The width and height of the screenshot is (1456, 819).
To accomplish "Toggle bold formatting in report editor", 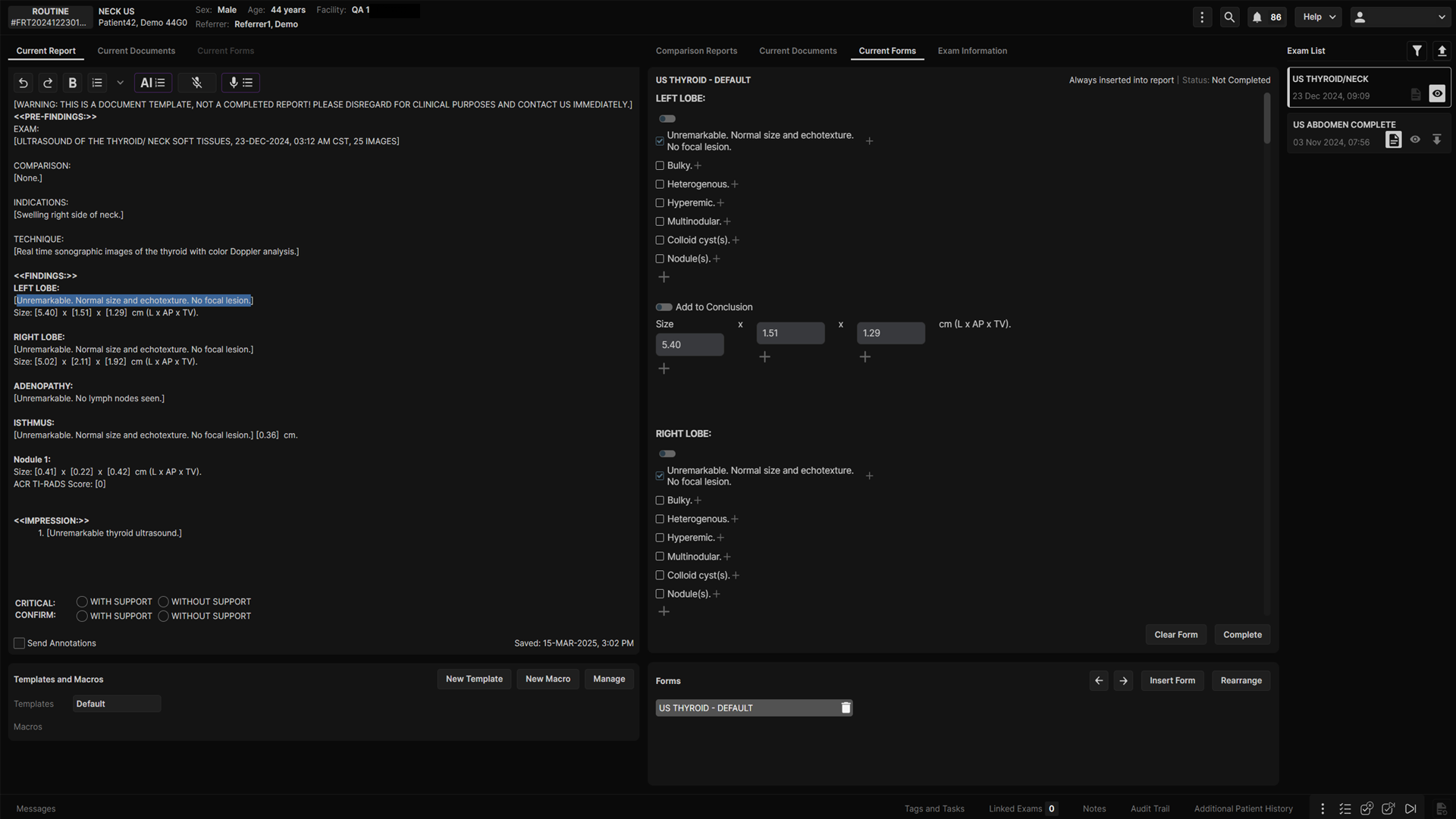I will tap(73, 83).
